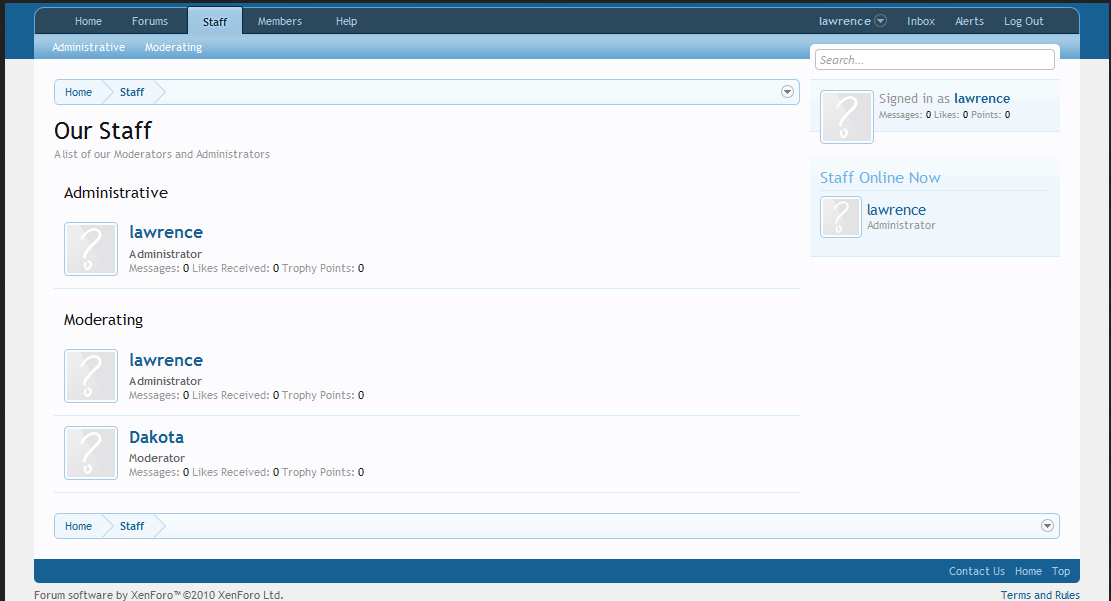
Task: Open the Moderating sub-navigation link
Action: [174, 47]
